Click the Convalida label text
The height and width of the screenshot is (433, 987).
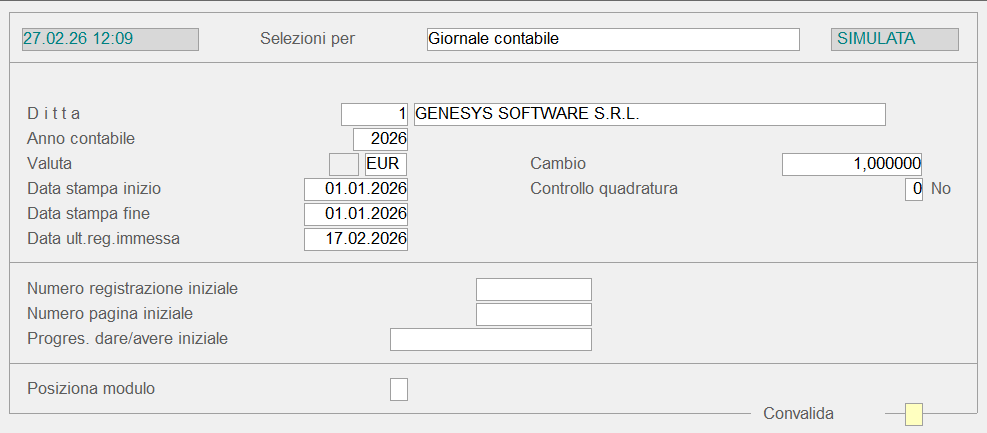[x=798, y=414]
